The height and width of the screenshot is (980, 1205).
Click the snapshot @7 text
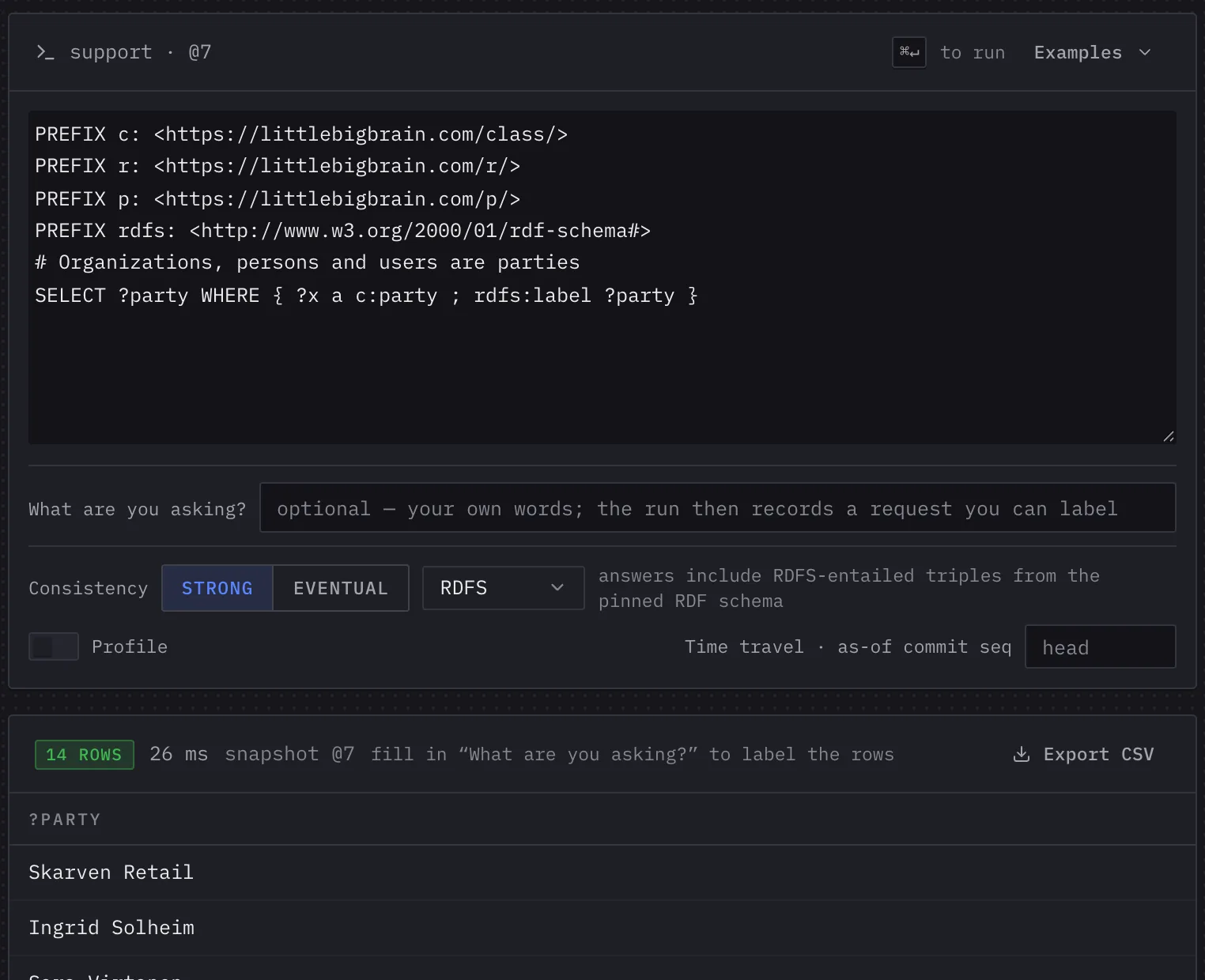[x=289, y=755]
